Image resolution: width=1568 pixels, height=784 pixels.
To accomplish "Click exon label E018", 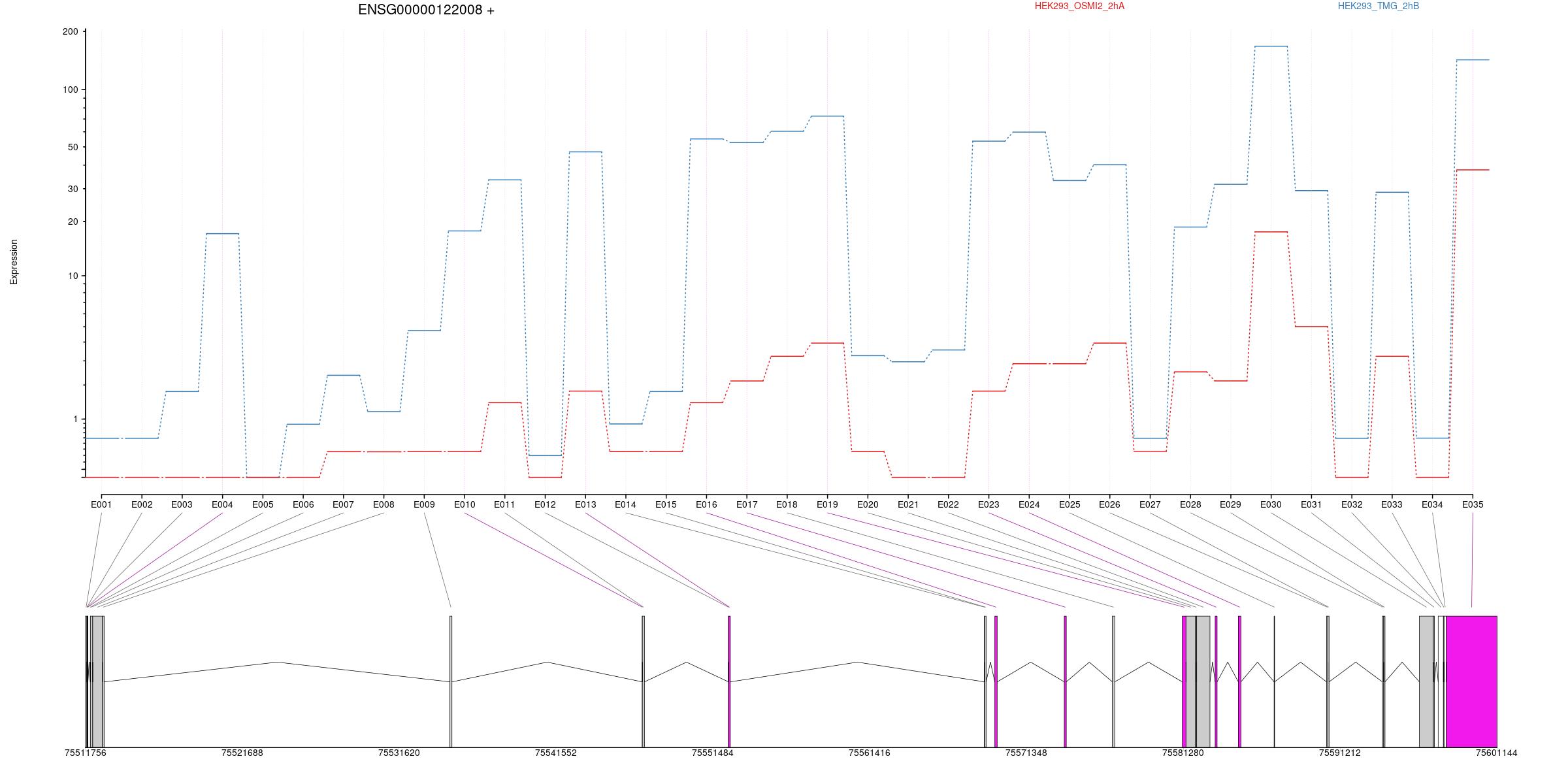I will click(787, 504).
